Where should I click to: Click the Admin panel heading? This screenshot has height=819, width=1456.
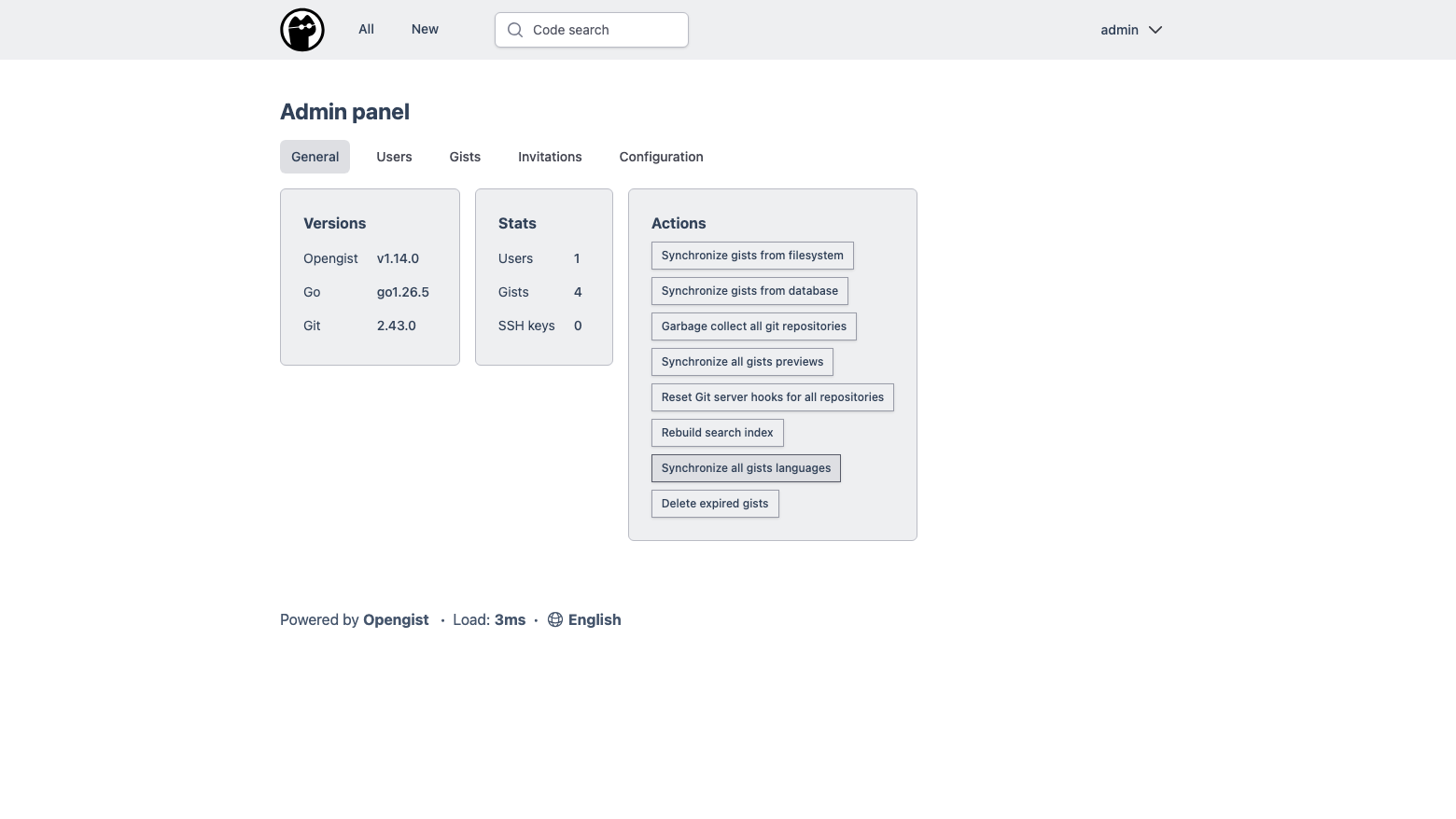[344, 112]
